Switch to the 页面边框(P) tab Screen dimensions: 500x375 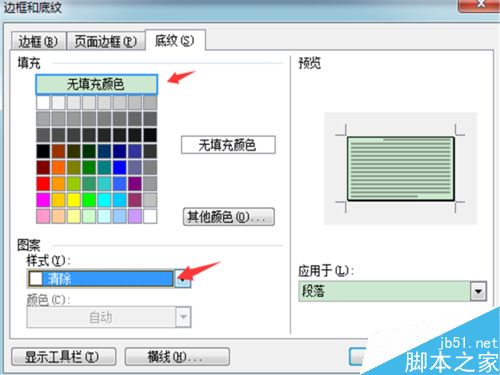[106, 41]
